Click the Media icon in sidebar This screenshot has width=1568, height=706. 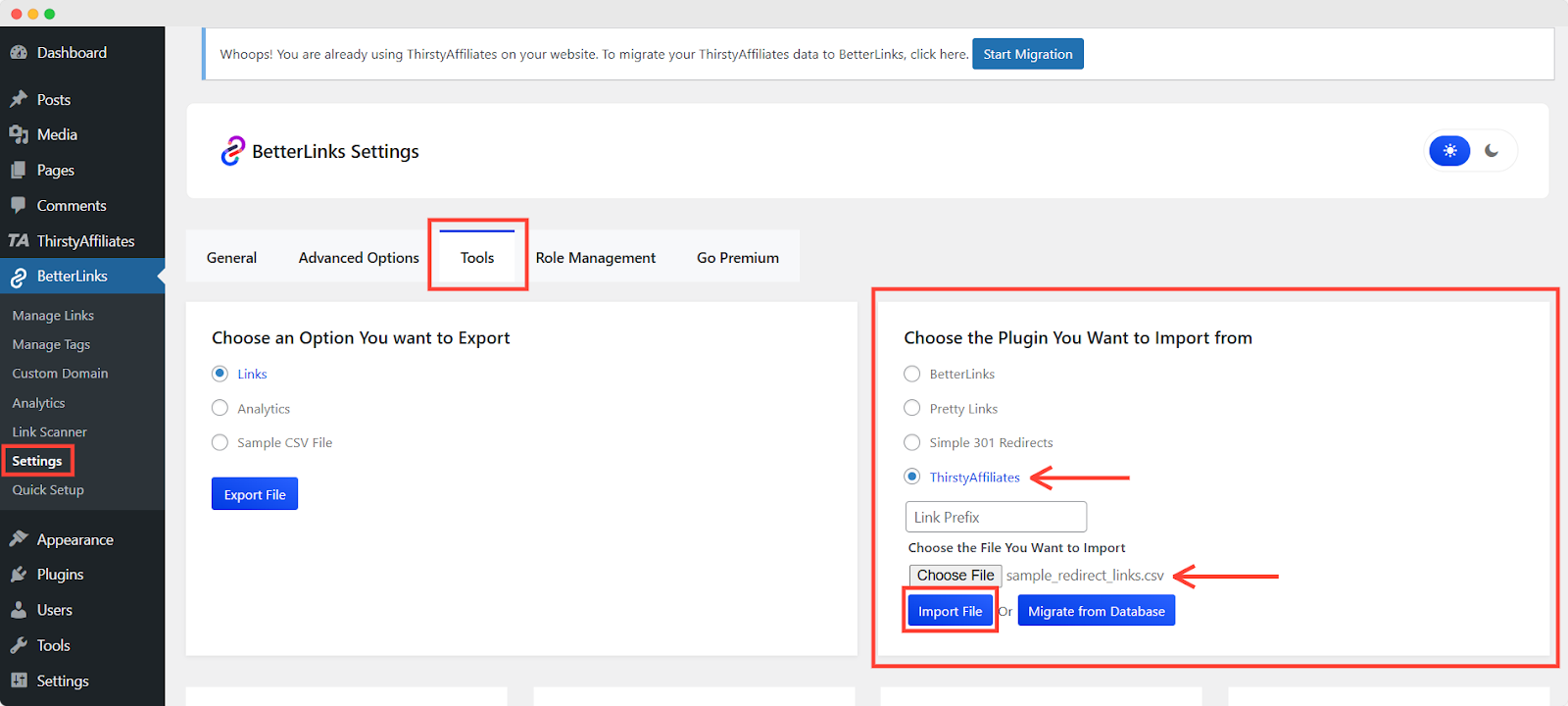(19, 134)
